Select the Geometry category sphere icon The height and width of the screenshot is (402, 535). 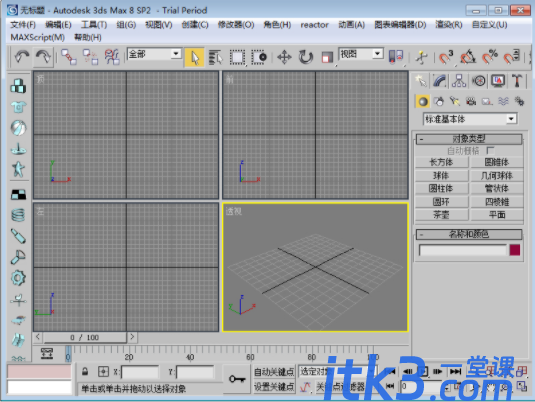[x=423, y=101]
